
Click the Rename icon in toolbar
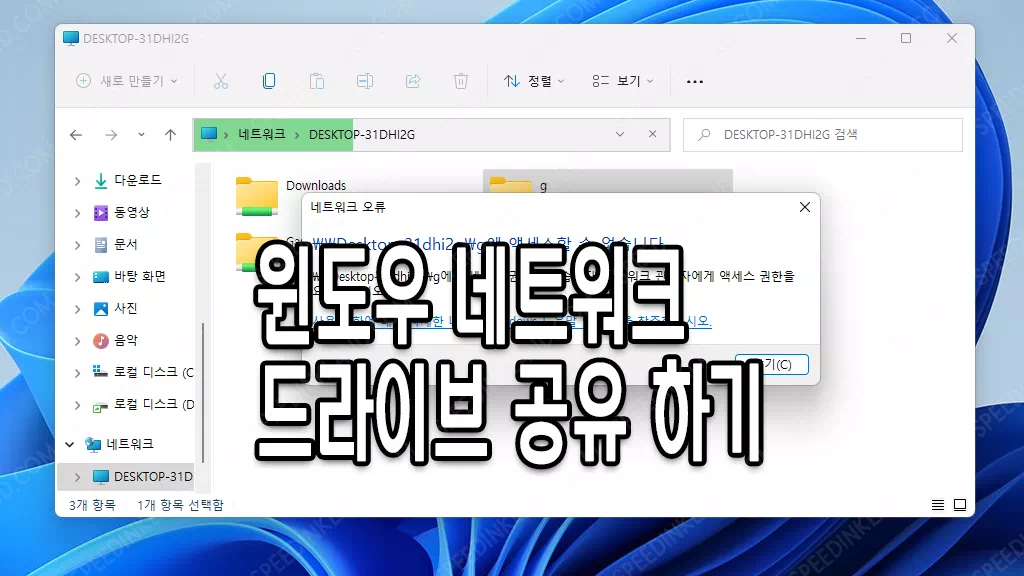point(365,81)
